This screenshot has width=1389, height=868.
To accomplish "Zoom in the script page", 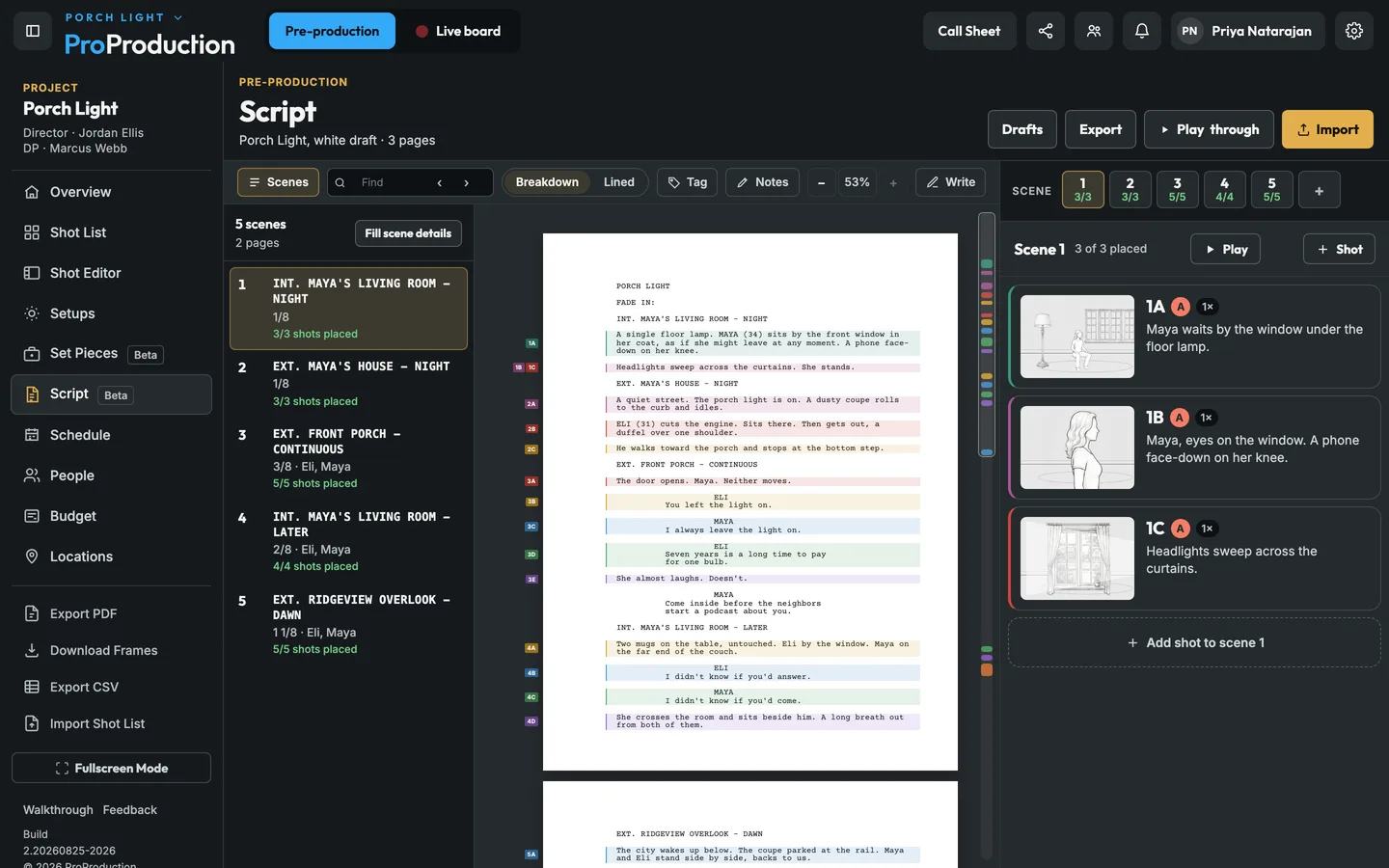I will coord(893,182).
